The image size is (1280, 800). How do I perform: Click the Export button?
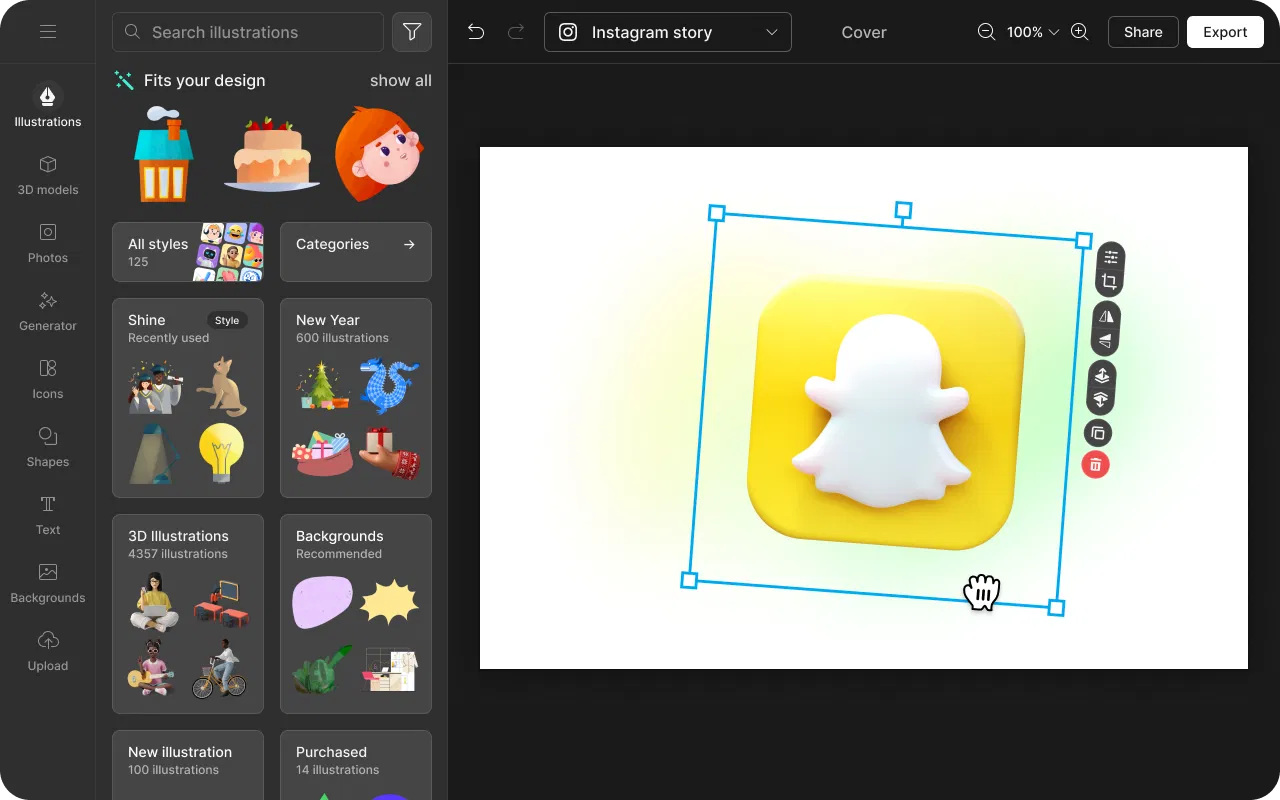pos(1225,32)
